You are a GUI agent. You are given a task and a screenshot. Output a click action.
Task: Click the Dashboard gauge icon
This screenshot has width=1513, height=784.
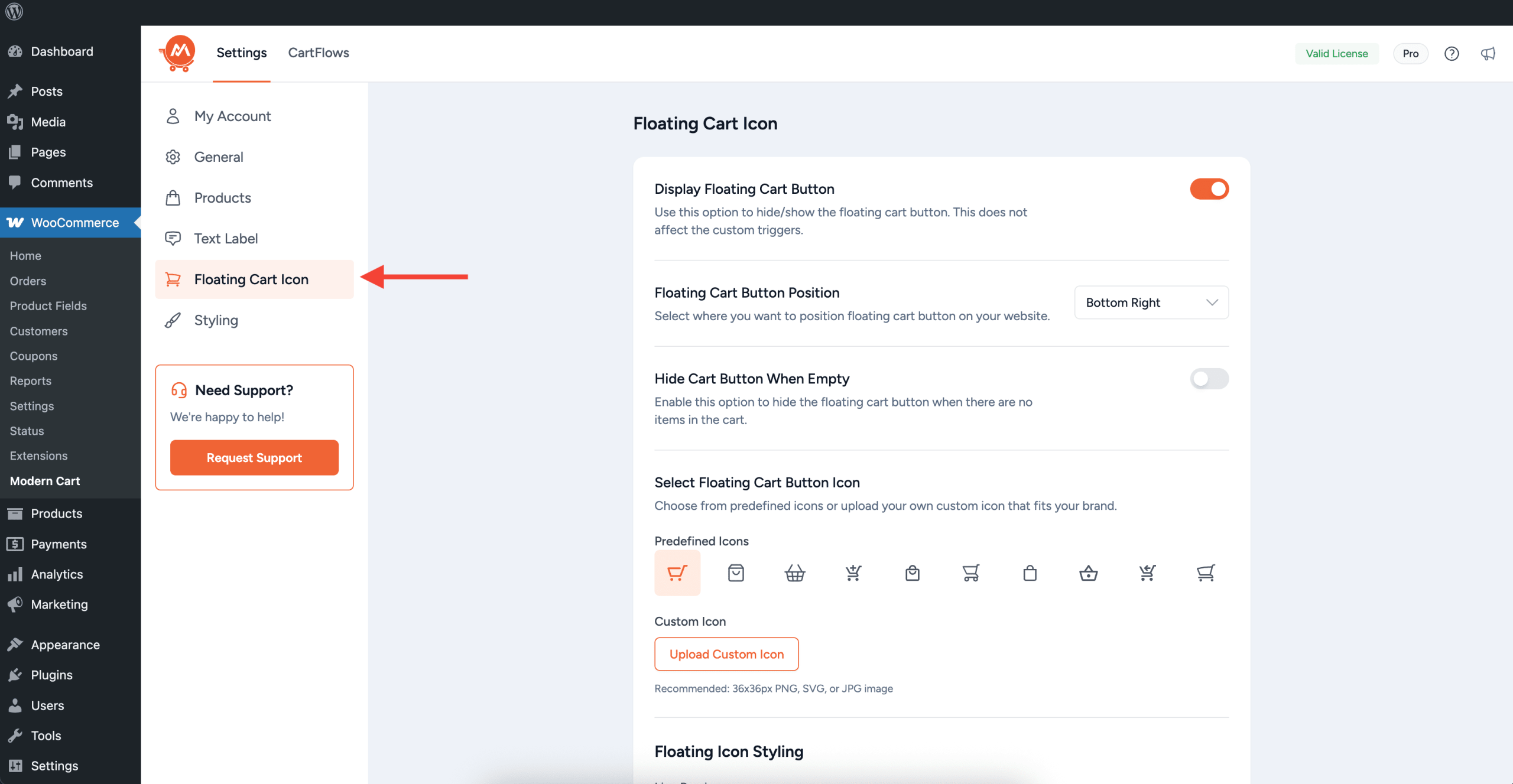[x=15, y=51]
